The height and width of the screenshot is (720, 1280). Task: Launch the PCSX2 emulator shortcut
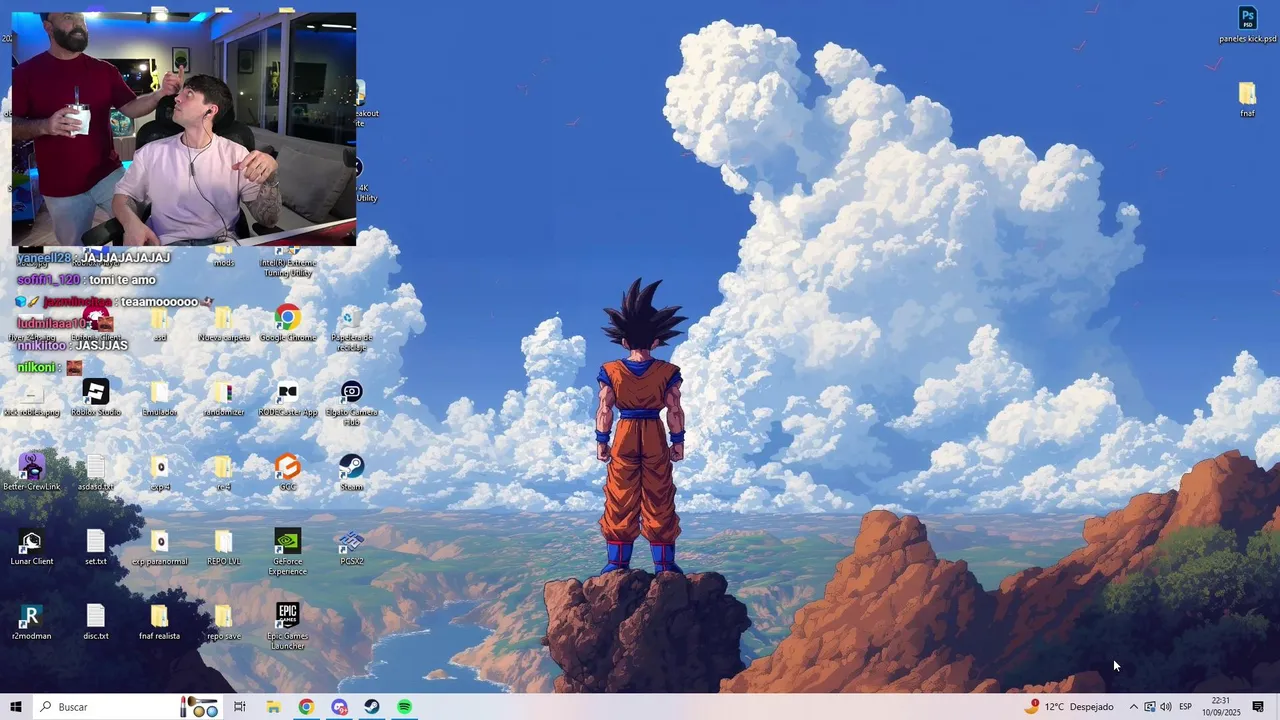(x=351, y=547)
